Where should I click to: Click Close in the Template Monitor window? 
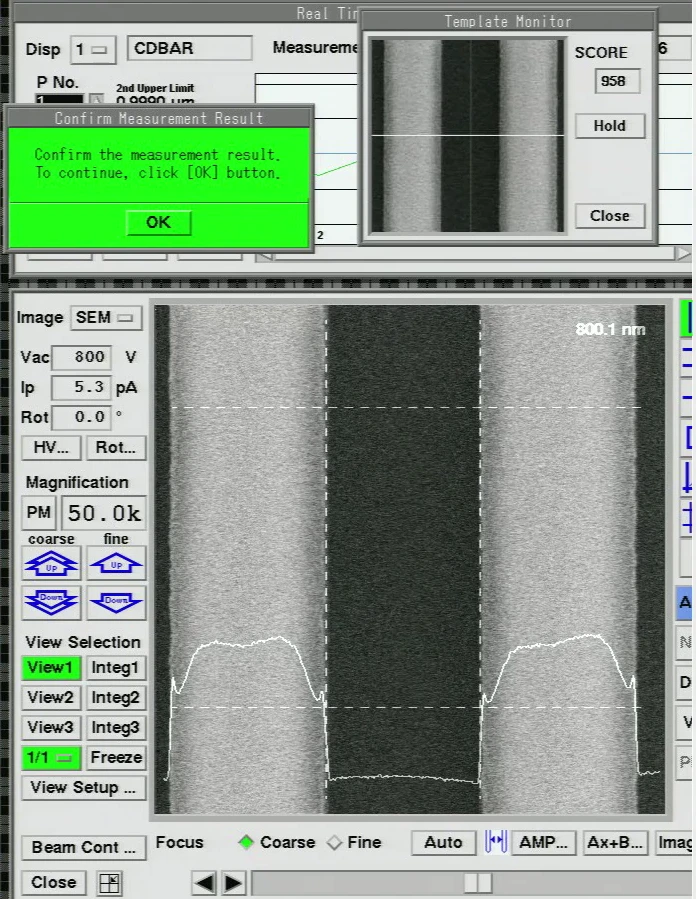pos(610,216)
